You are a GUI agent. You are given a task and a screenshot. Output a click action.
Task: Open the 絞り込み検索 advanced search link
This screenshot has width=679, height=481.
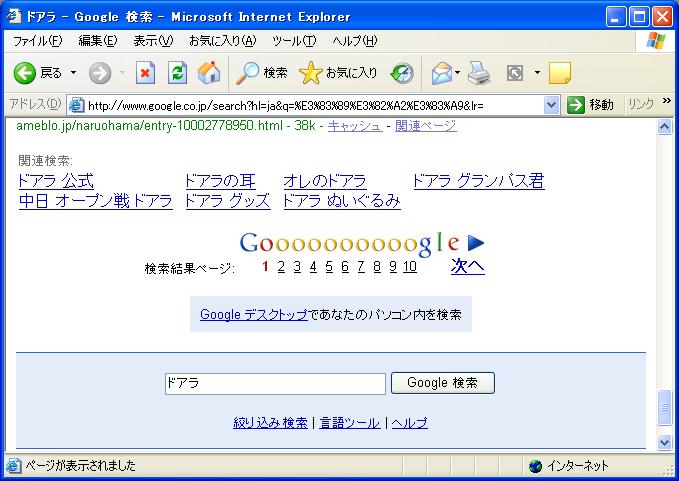[270, 423]
